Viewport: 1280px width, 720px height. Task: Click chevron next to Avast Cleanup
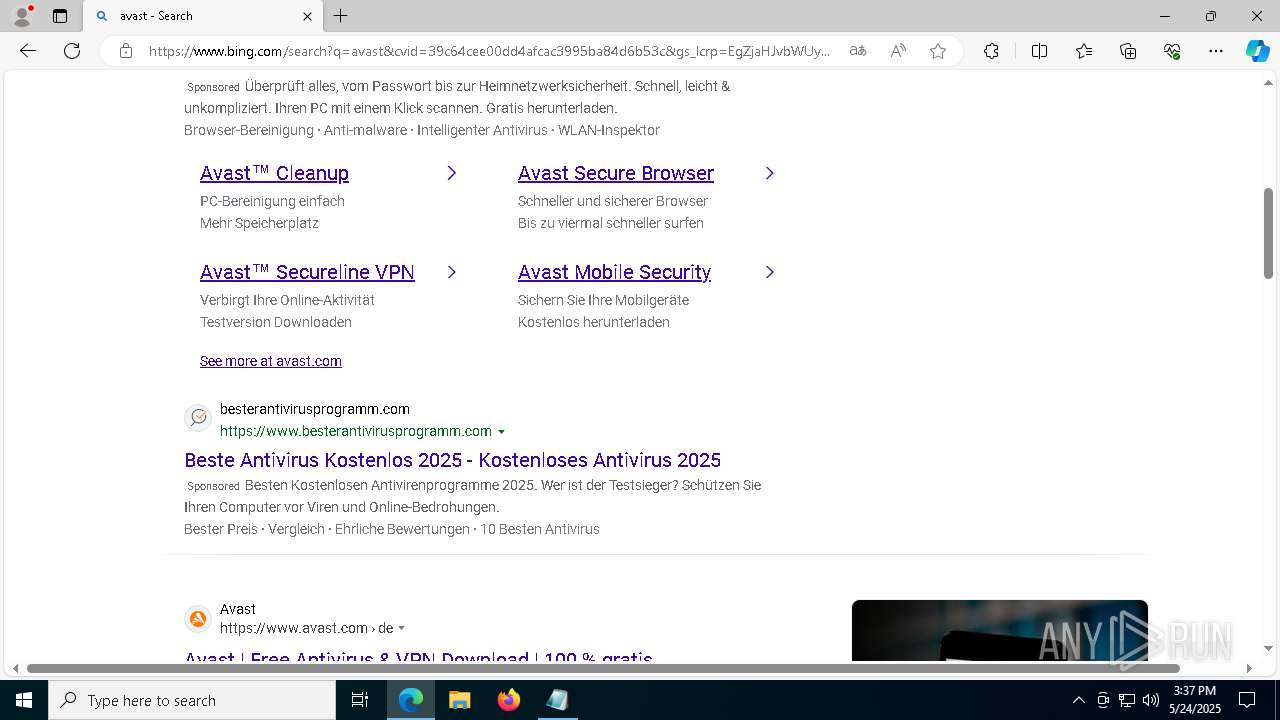tap(451, 173)
